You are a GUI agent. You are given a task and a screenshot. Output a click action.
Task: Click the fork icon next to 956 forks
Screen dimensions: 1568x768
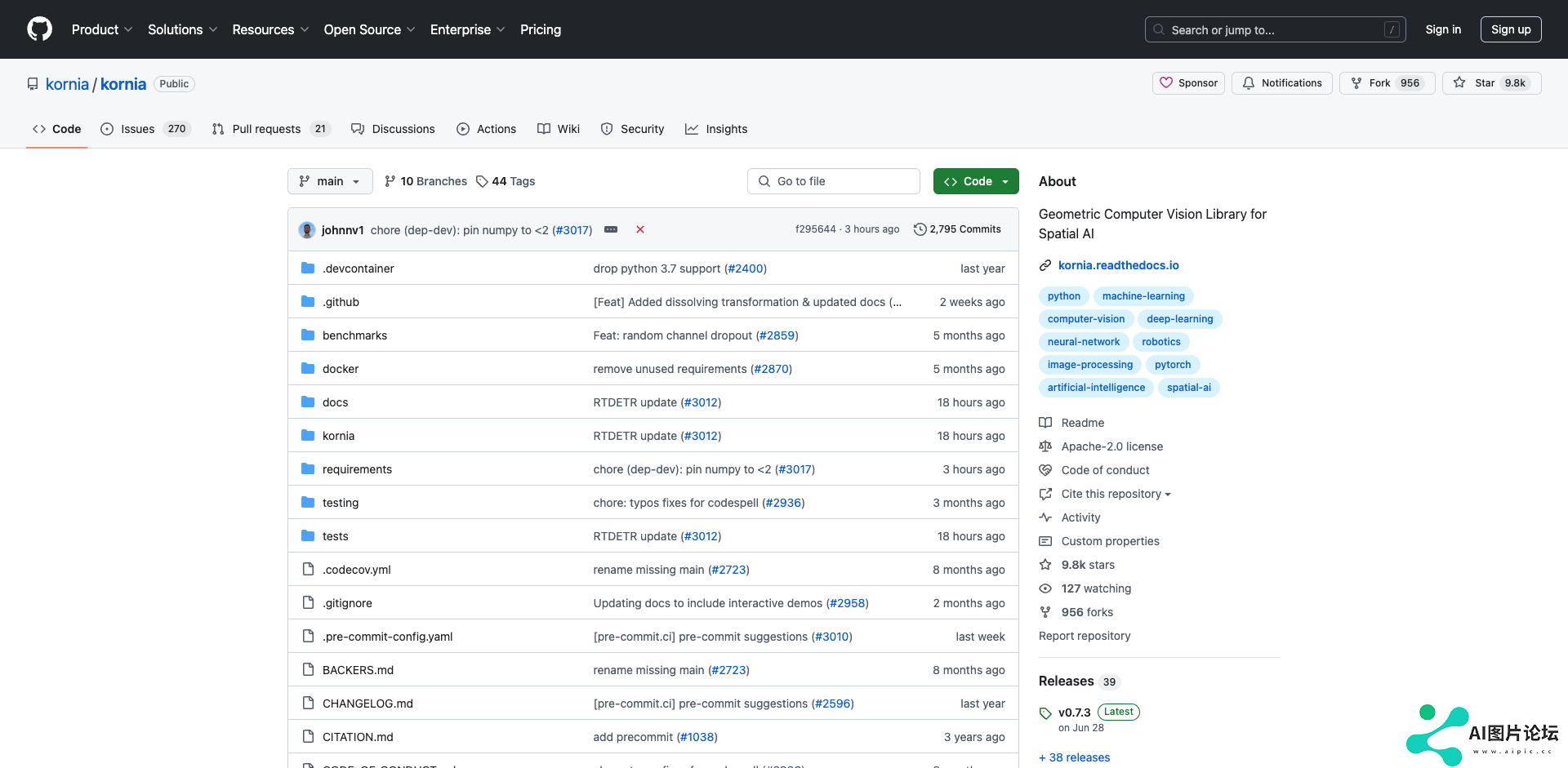1045,611
